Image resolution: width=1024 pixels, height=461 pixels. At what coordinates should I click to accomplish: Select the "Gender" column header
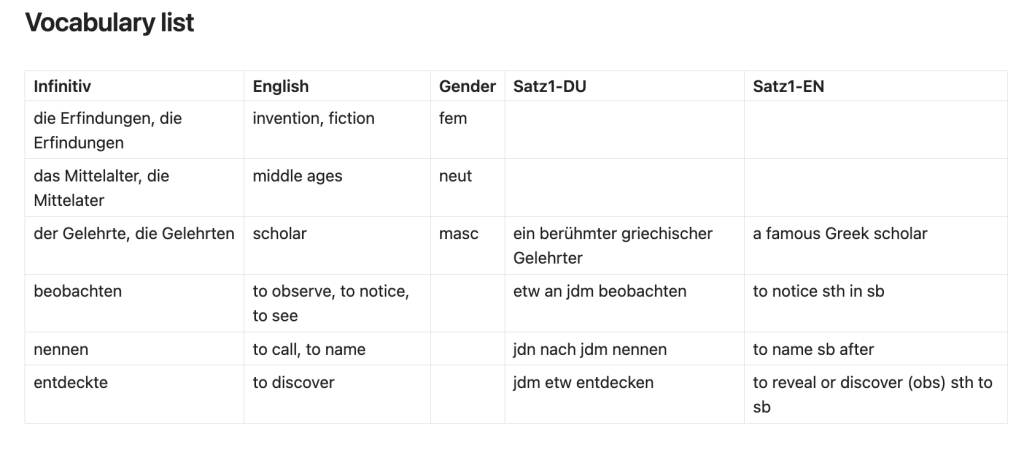(x=467, y=87)
